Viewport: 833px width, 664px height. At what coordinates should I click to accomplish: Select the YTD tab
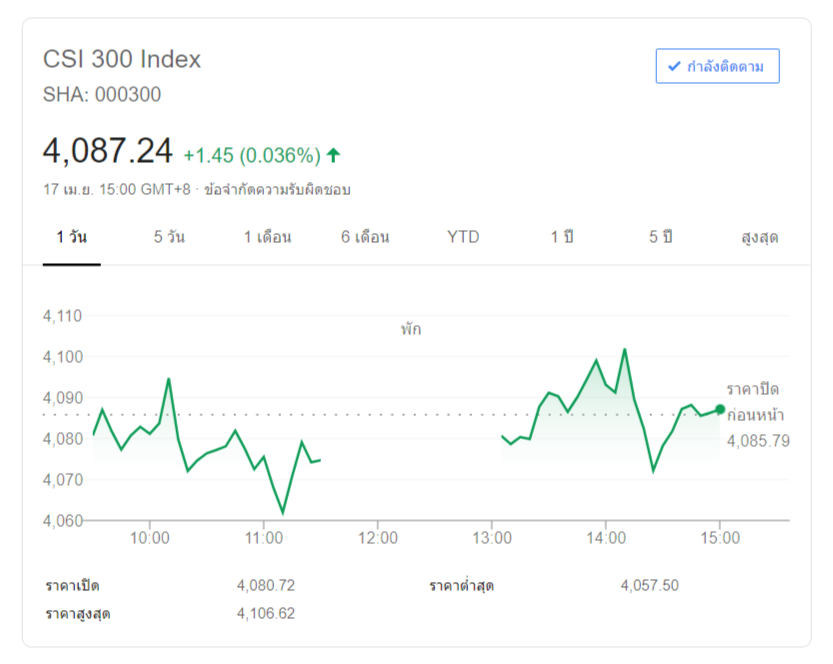tap(463, 237)
